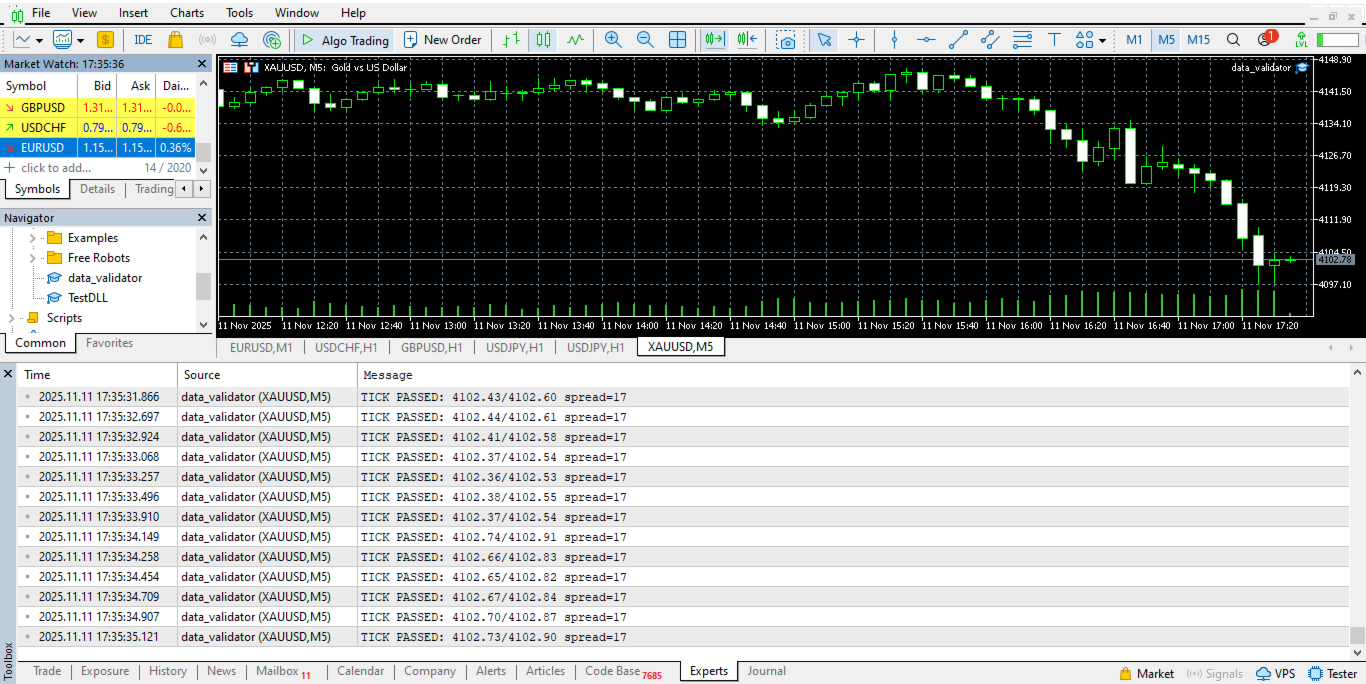The image size is (1366, 684).
Task: Zoom out on the chart
Action: (x=645, y=40)
